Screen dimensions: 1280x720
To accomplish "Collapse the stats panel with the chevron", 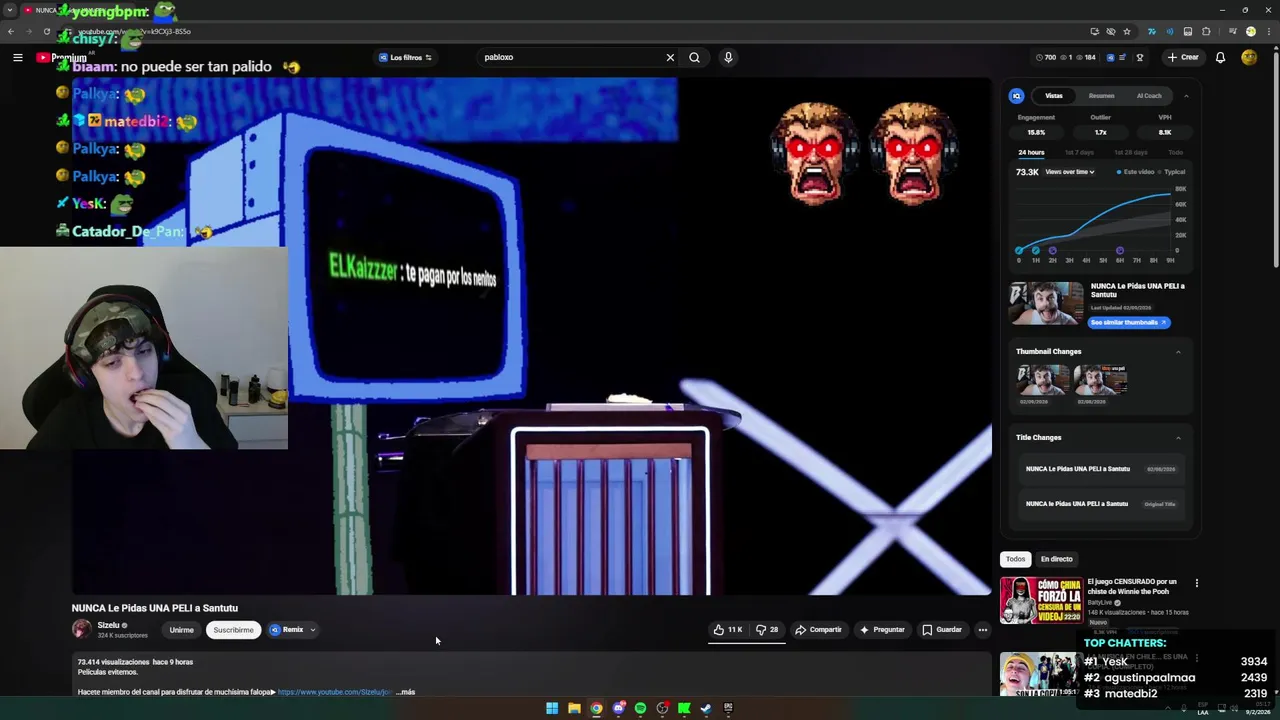I will click(x=1186, y=96).
